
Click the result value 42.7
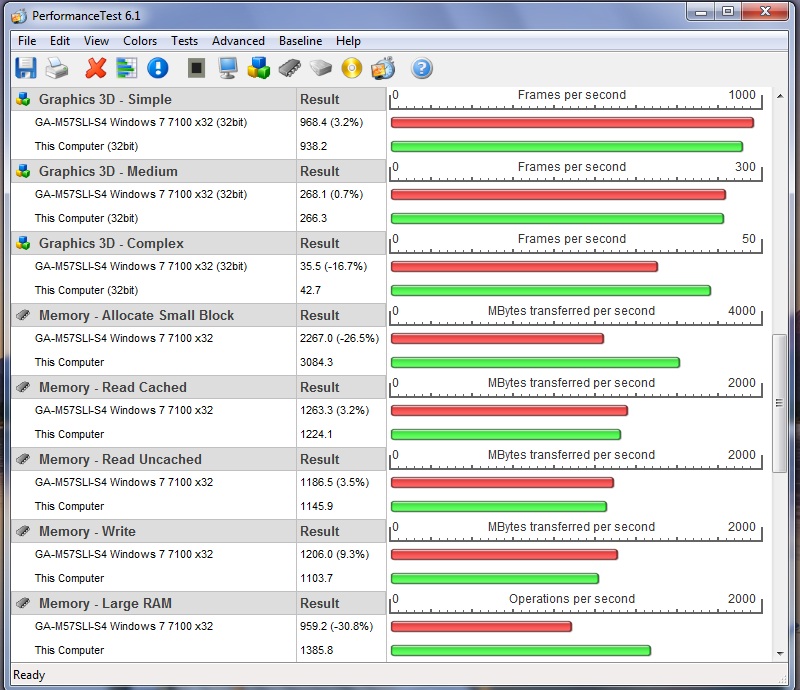click(x=310, y=290)
